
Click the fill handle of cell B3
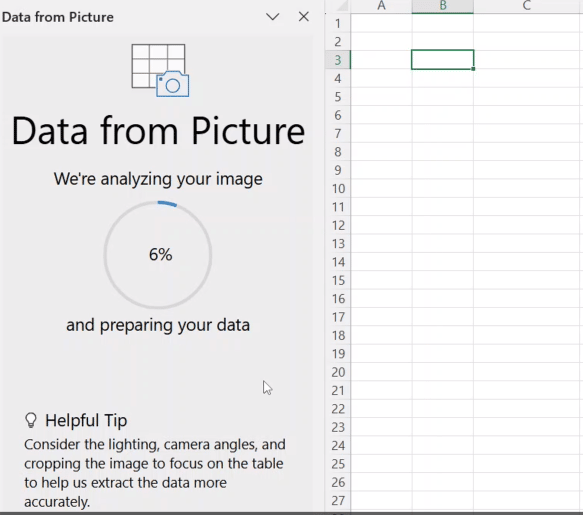pos(473,69)
